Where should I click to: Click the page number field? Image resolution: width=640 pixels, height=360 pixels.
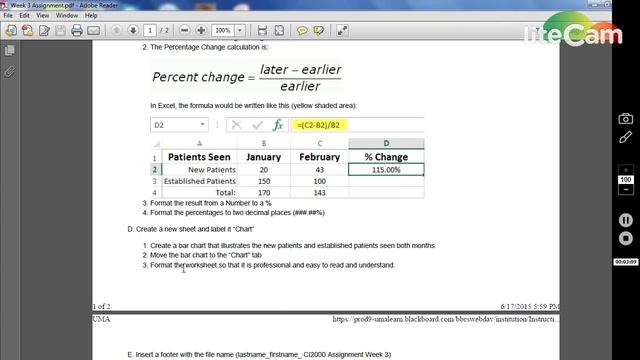150,31
